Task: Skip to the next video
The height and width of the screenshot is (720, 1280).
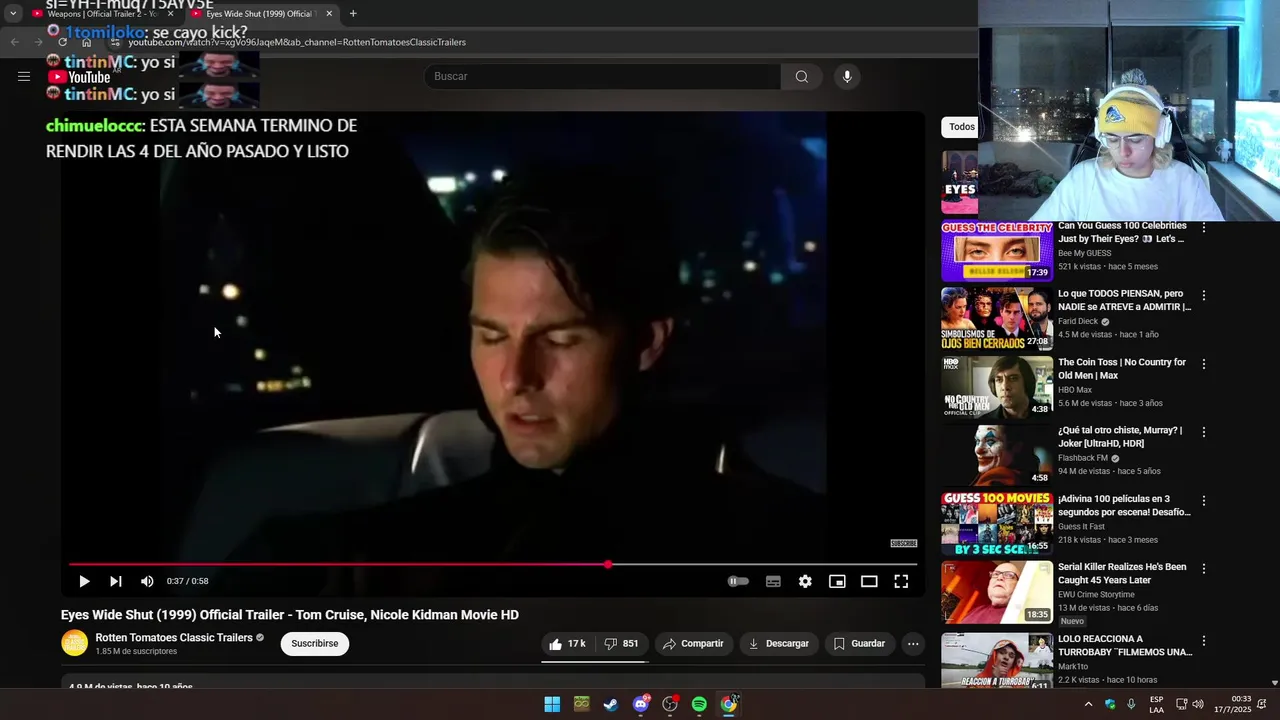Action: 116,581
